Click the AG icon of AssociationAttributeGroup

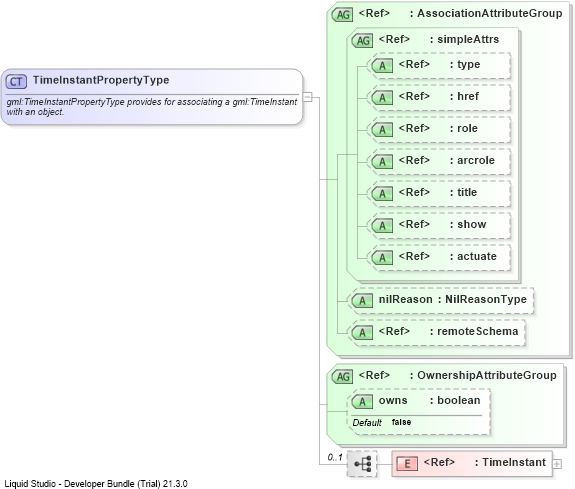(342, 15)
